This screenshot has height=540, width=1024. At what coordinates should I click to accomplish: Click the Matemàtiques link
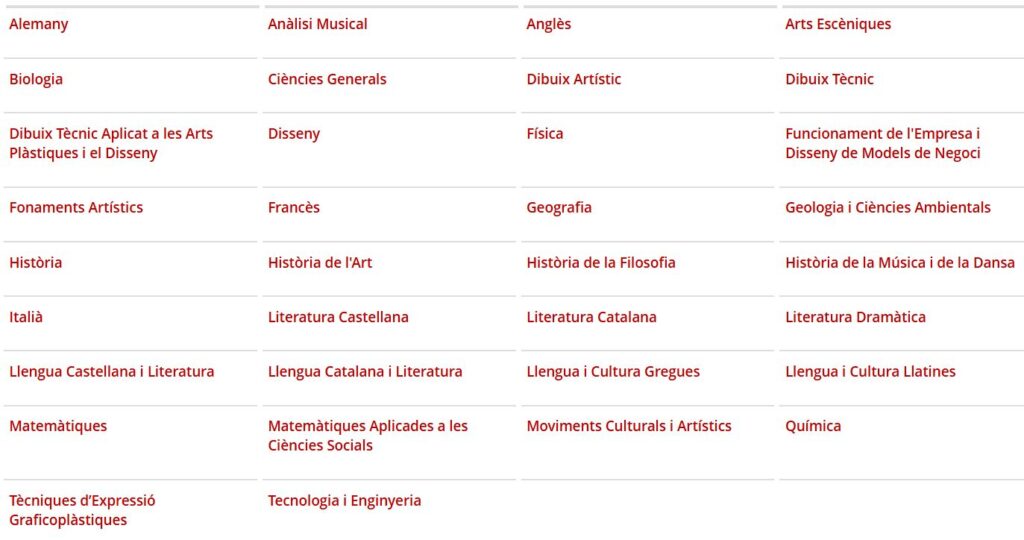point(58,426)
